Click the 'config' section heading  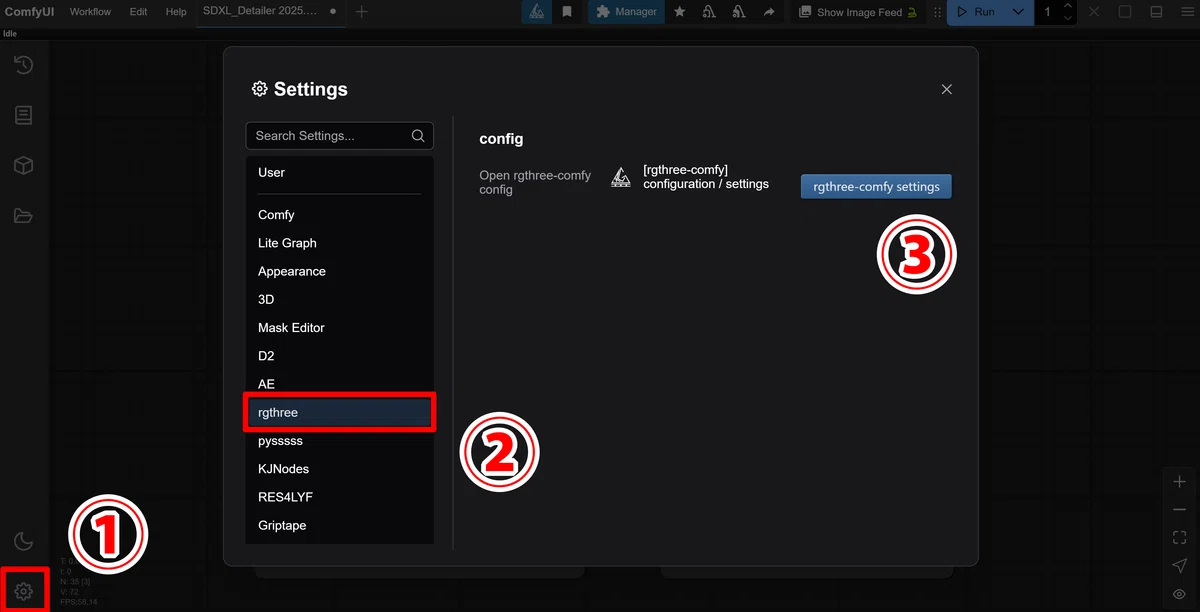501,139
